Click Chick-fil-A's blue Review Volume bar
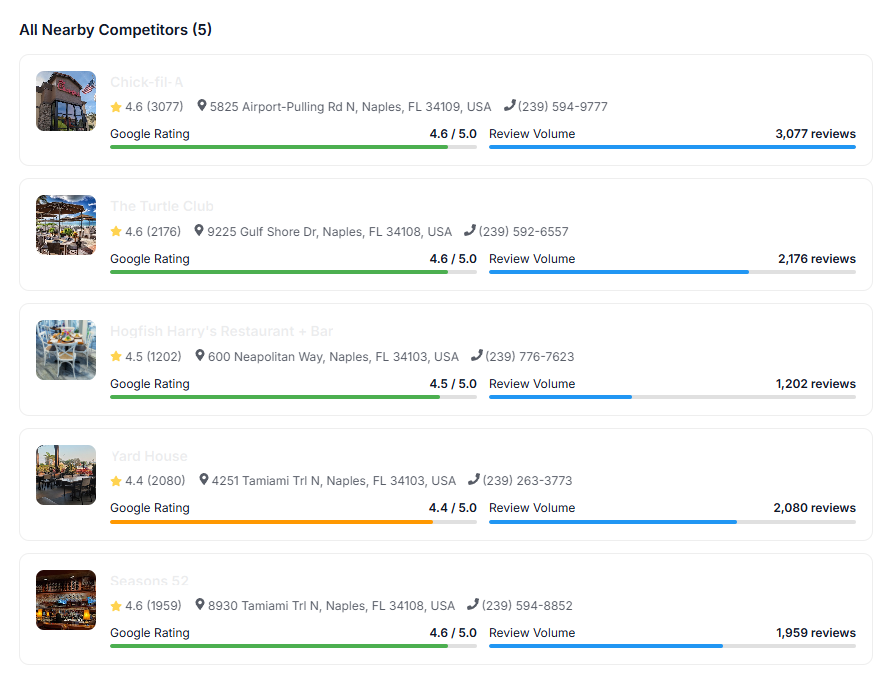This screenshot has height=675, width=893. pos(672,147)
